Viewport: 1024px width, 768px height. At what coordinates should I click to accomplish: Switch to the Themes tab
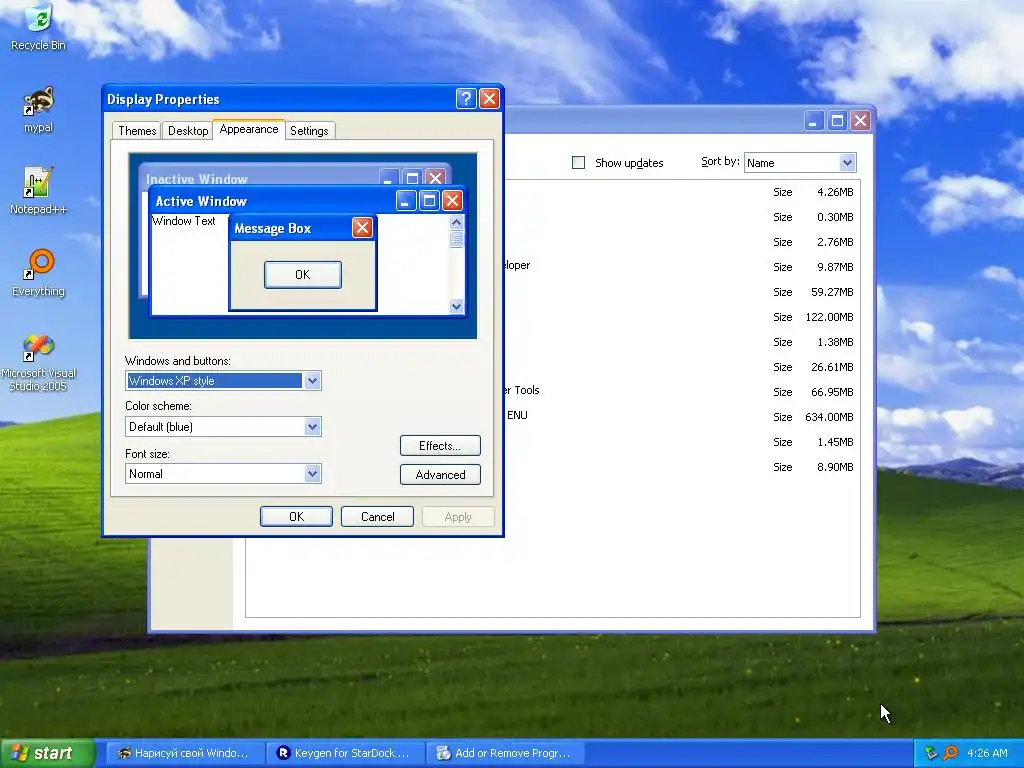tap(137, 131)
